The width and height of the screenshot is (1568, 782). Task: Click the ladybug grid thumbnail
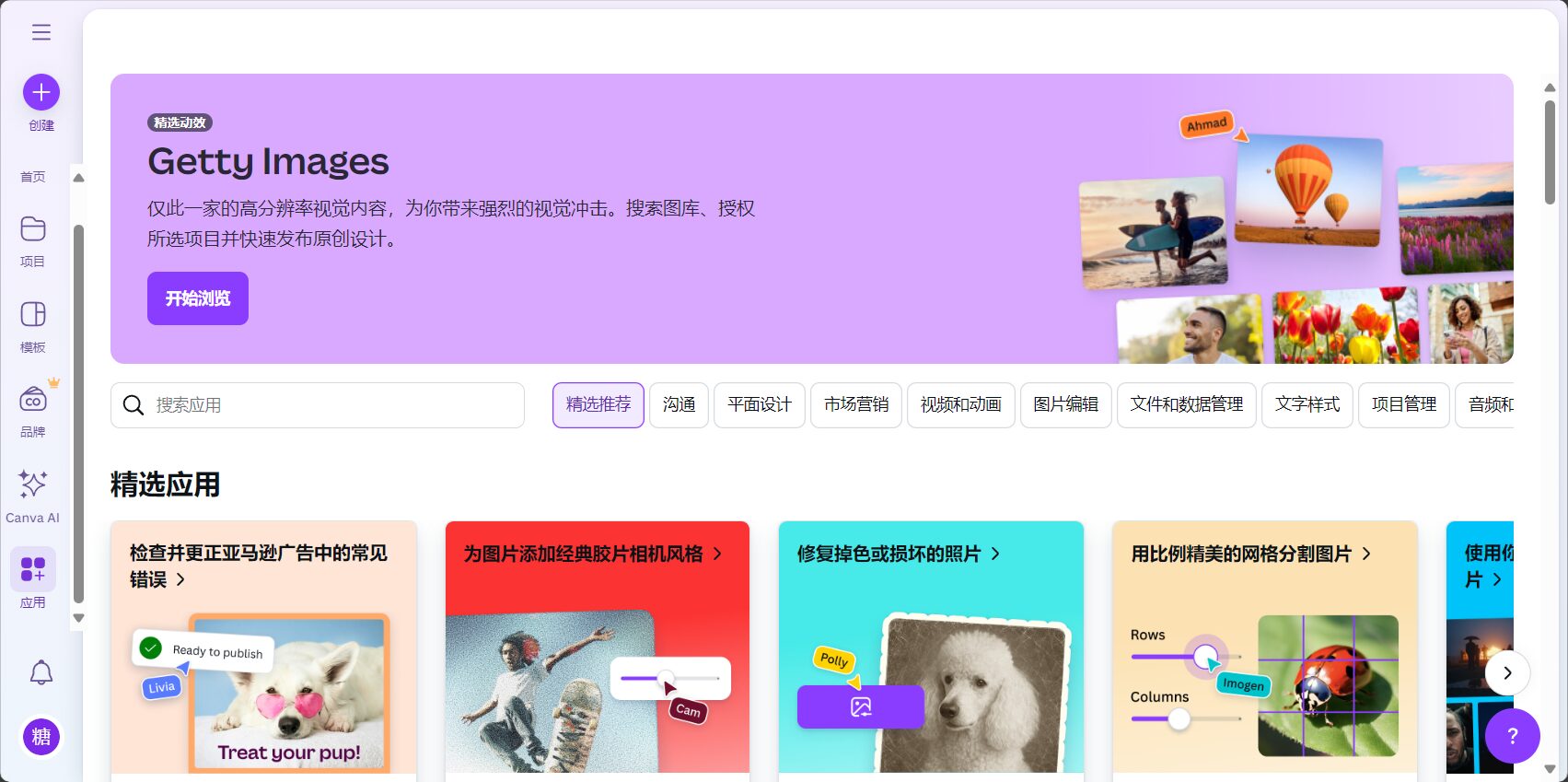(x=1328, y=686)
